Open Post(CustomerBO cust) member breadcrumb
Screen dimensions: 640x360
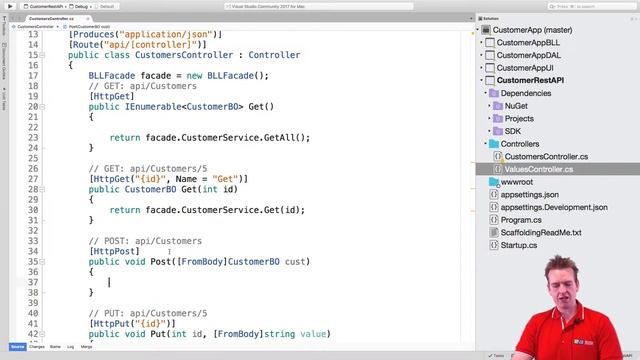(87, 27)
